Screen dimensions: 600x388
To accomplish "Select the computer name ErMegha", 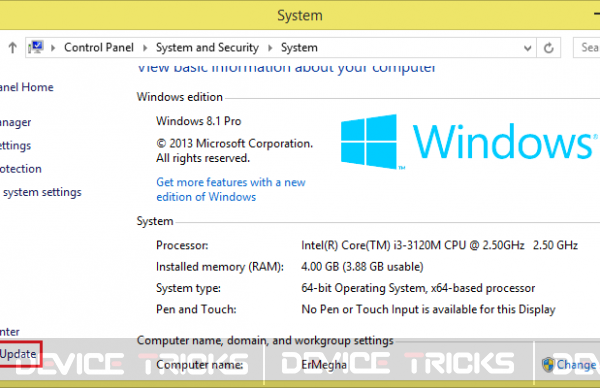I will point(324,365).
